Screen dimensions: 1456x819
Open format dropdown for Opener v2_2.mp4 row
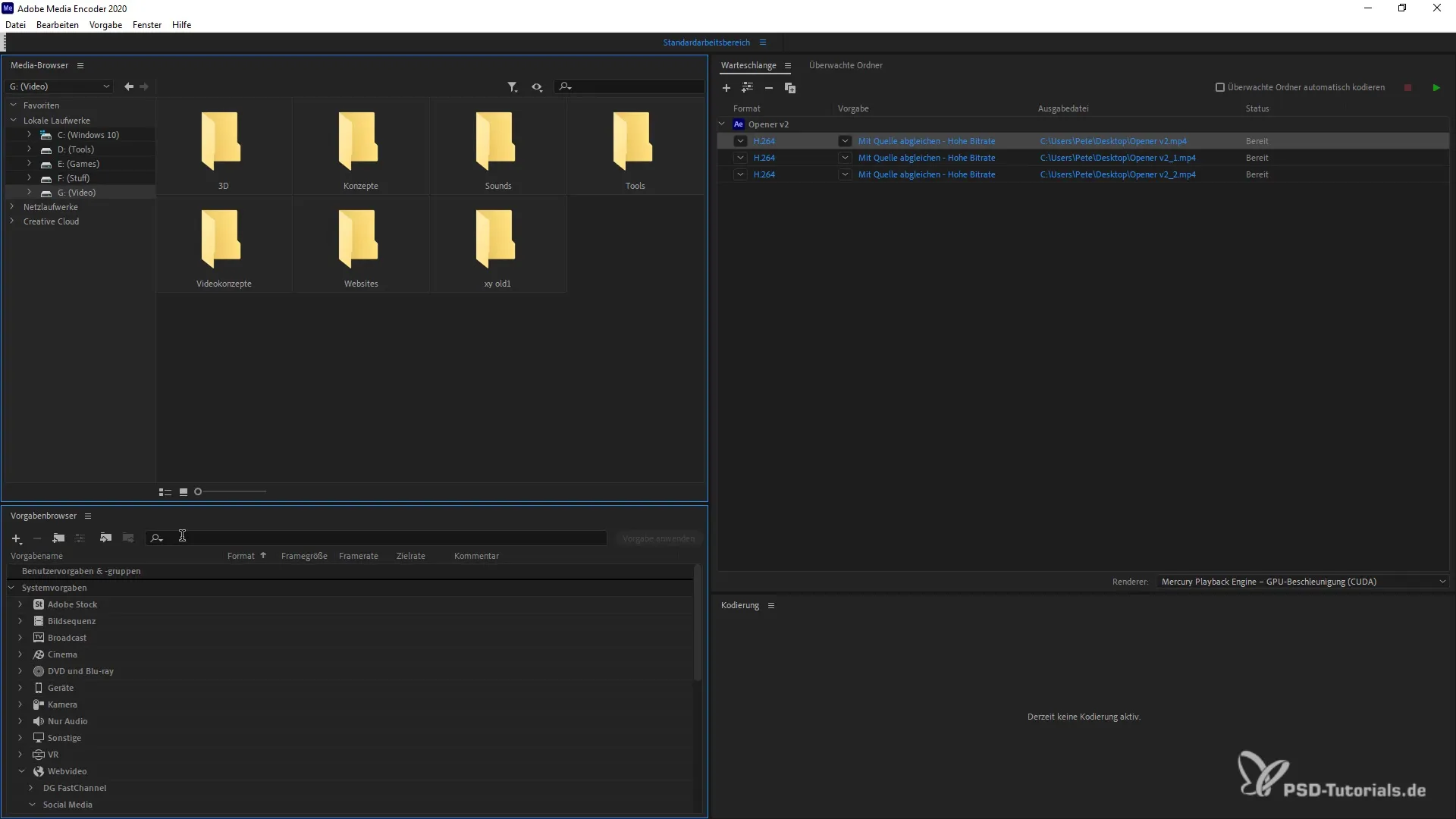740,174
